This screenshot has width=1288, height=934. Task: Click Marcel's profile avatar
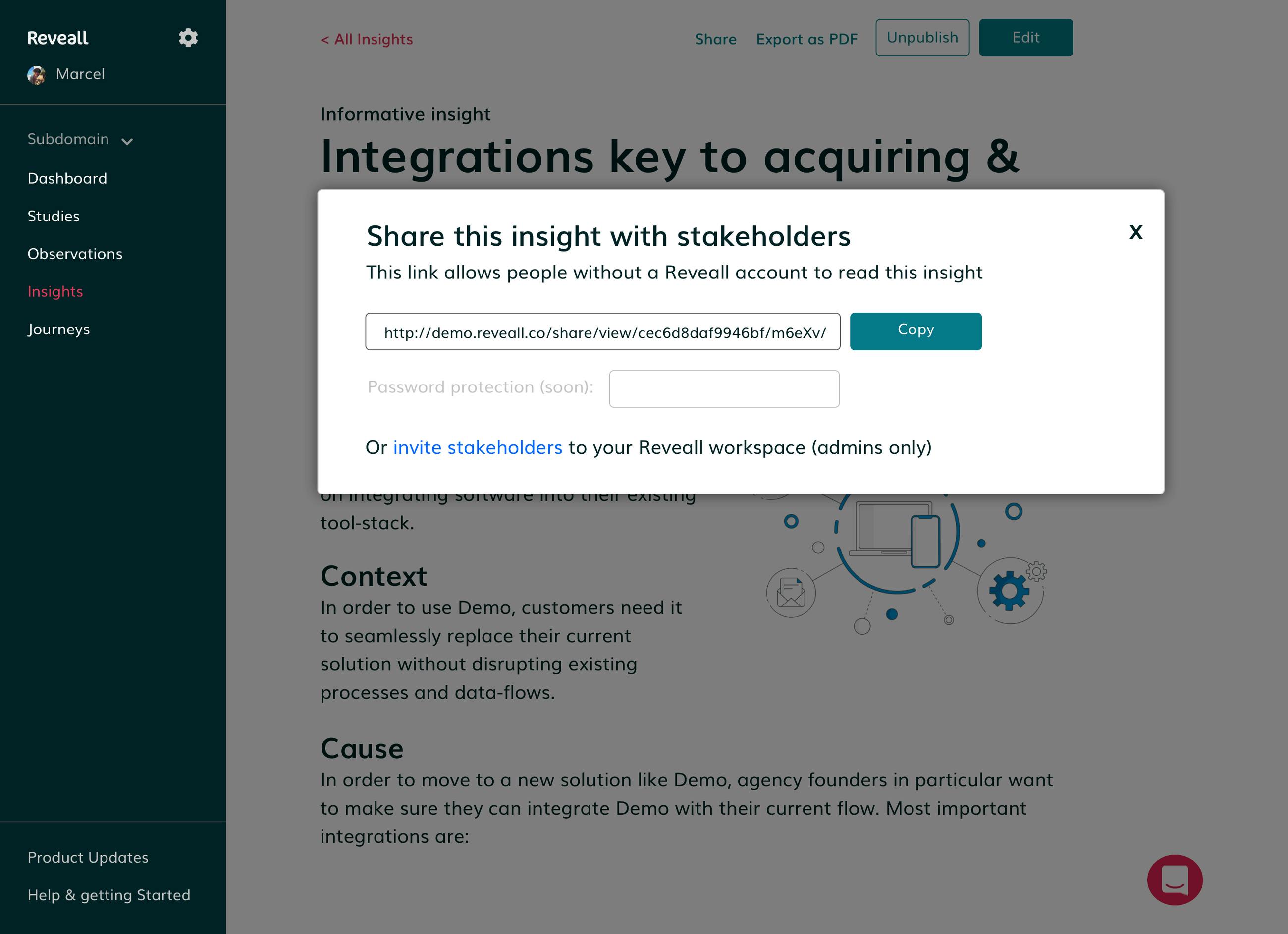[37, 75]
